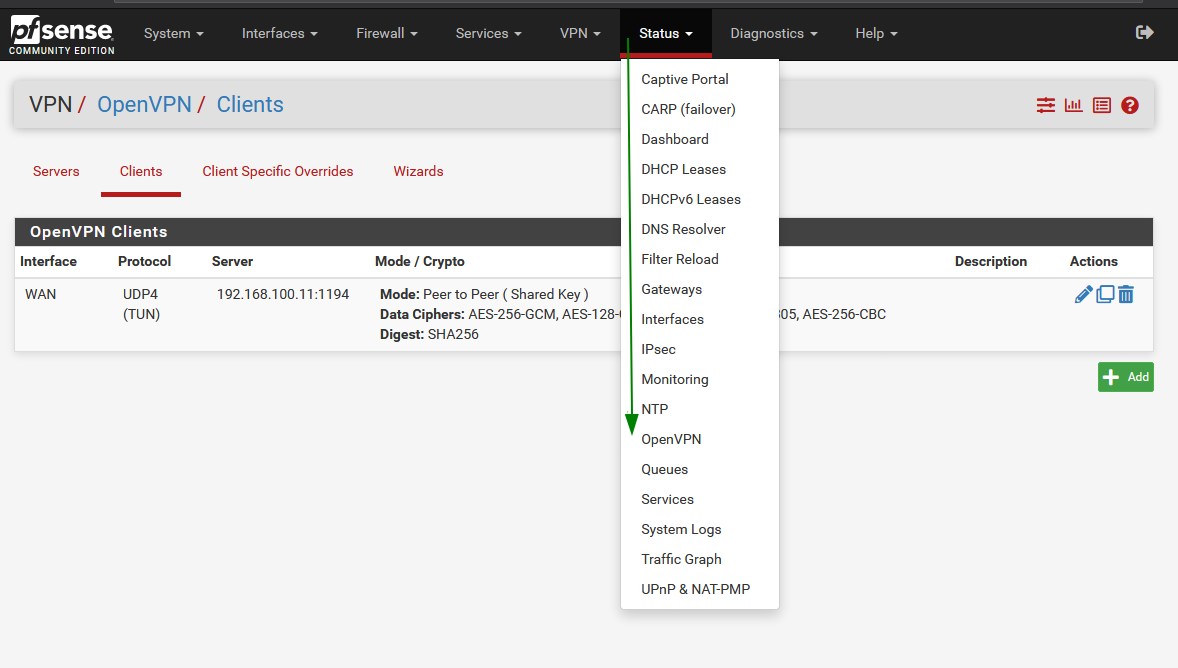Expand the Interfaces menu in the navbar
This screenshot has height=668, width=1178.
pos(279,33)
